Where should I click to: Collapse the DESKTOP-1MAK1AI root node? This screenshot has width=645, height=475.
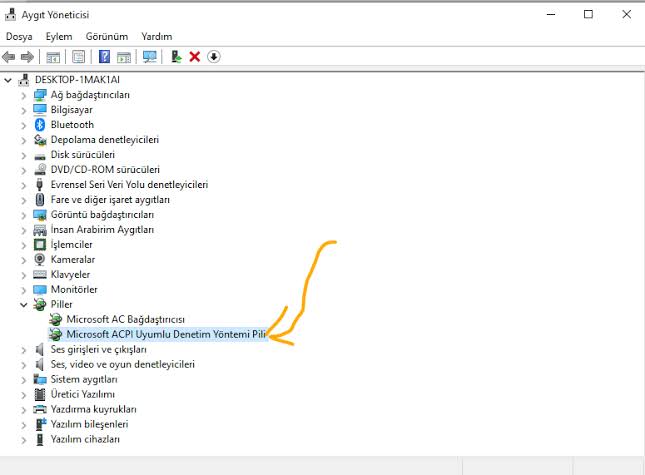(x=8, y=80)
